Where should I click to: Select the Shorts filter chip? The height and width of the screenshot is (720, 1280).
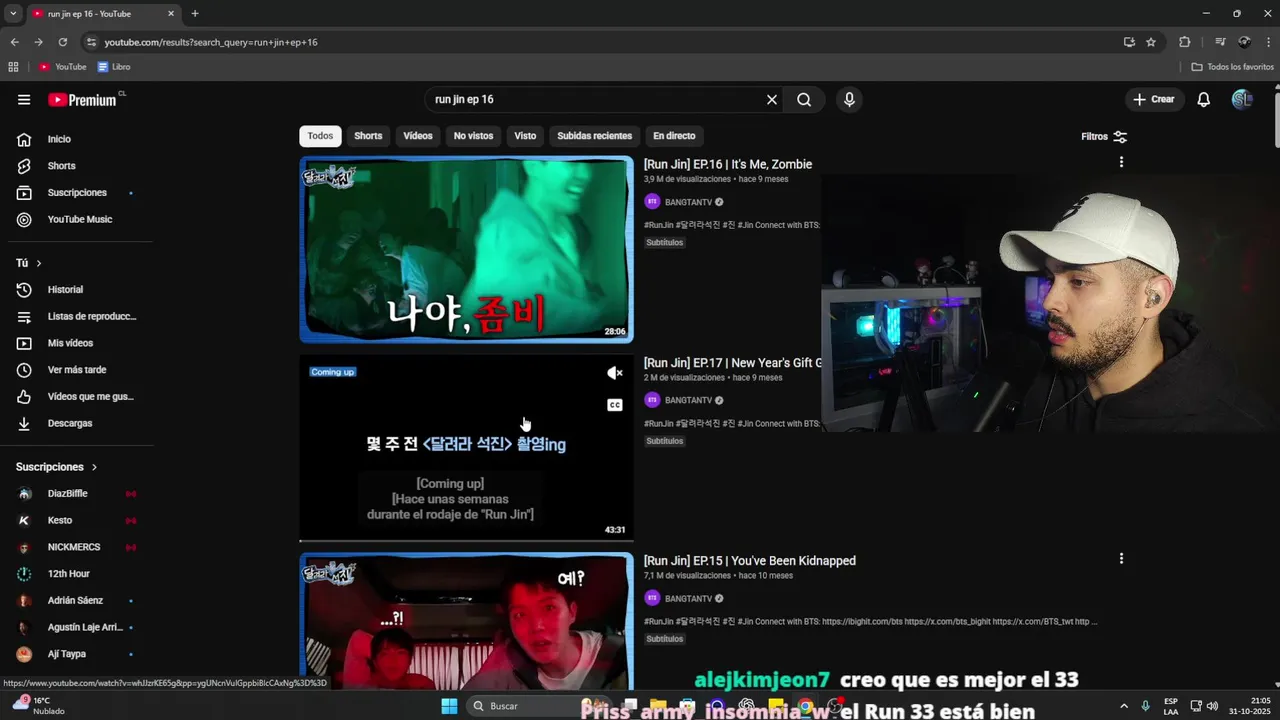(368, 136)
